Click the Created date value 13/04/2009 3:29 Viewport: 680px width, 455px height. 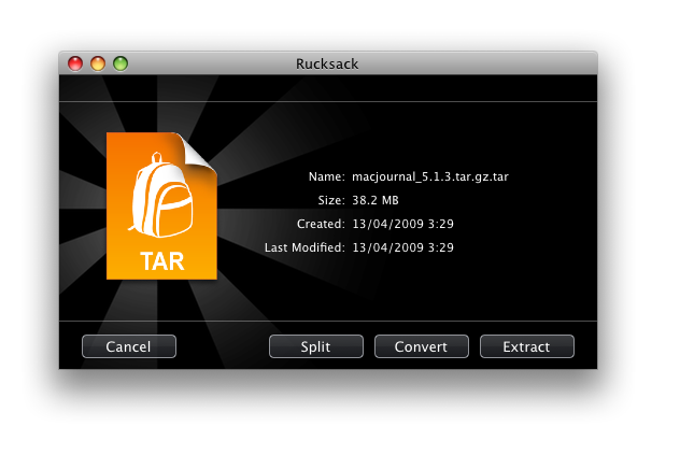click(x=403, y=224)
